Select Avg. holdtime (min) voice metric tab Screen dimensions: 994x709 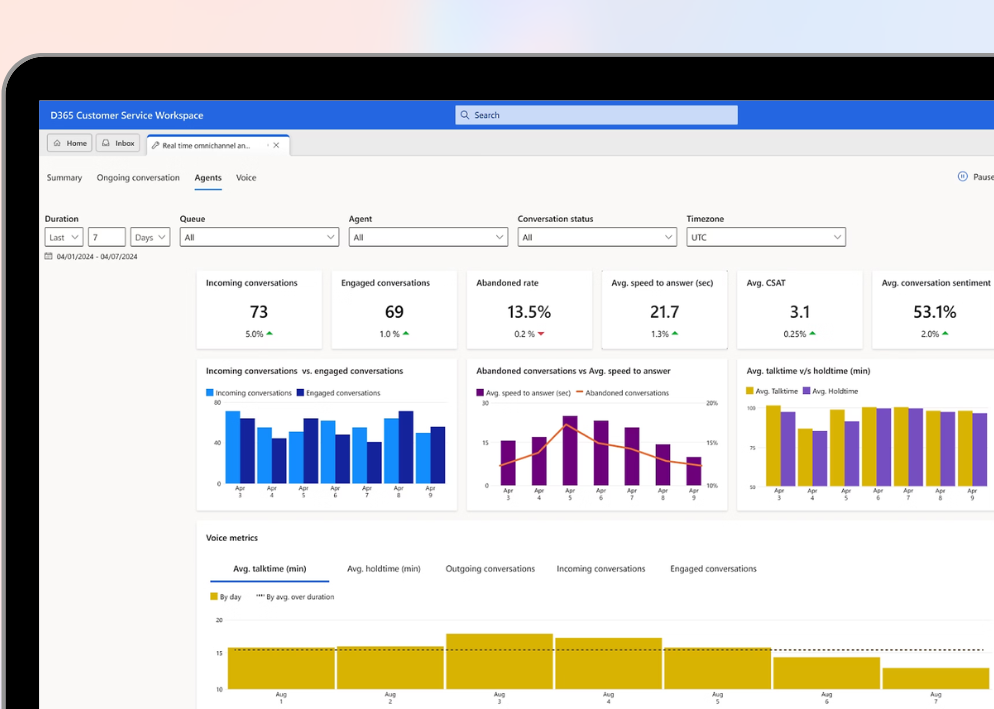[384, 569]
